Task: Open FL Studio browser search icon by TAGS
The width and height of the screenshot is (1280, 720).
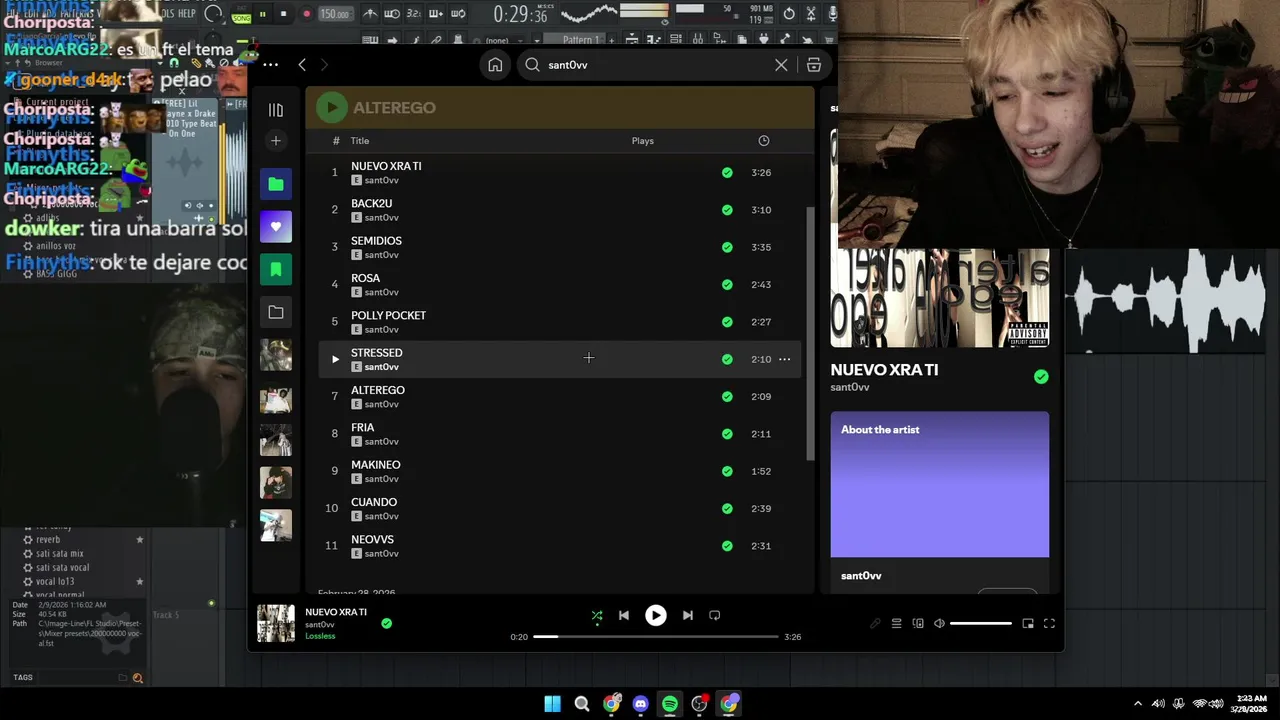Action: (138, 678)
